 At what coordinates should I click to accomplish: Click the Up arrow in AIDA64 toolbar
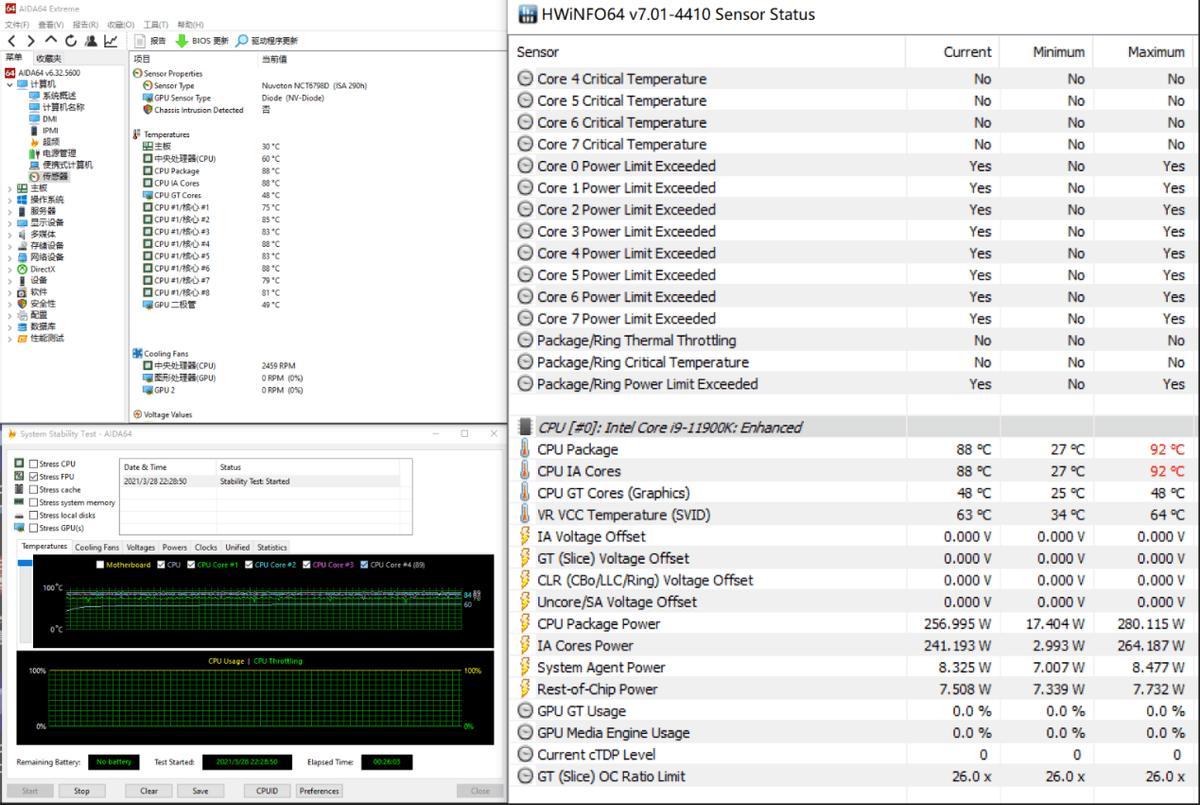coord(49,41)
